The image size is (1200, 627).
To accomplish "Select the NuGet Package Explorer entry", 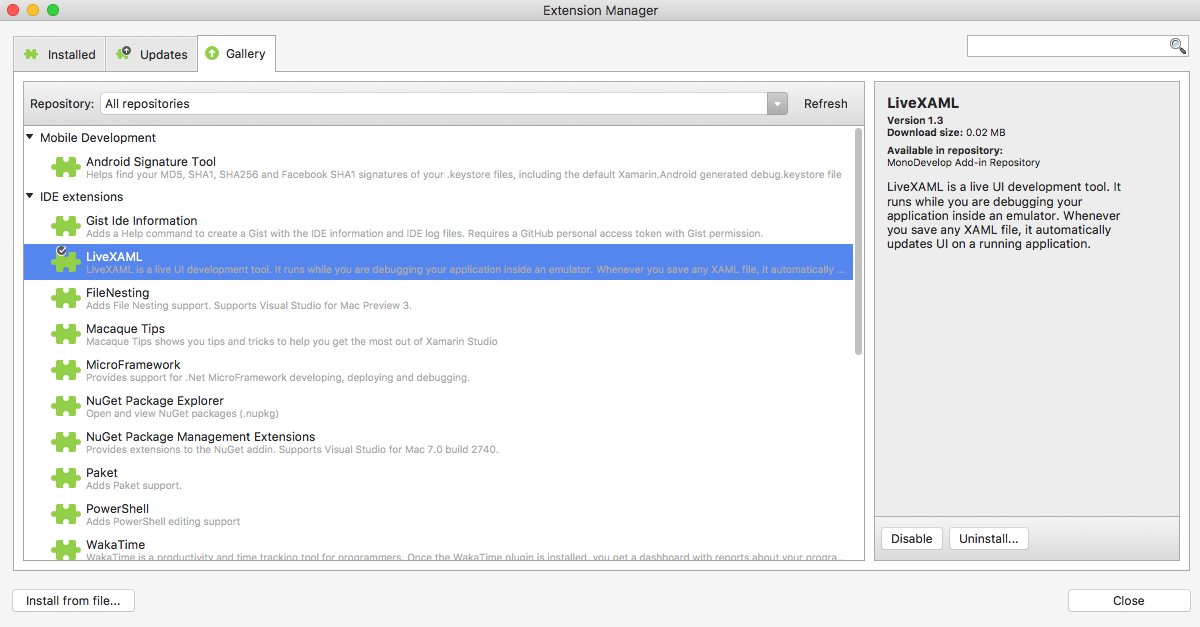I will [x=438, y=406].
